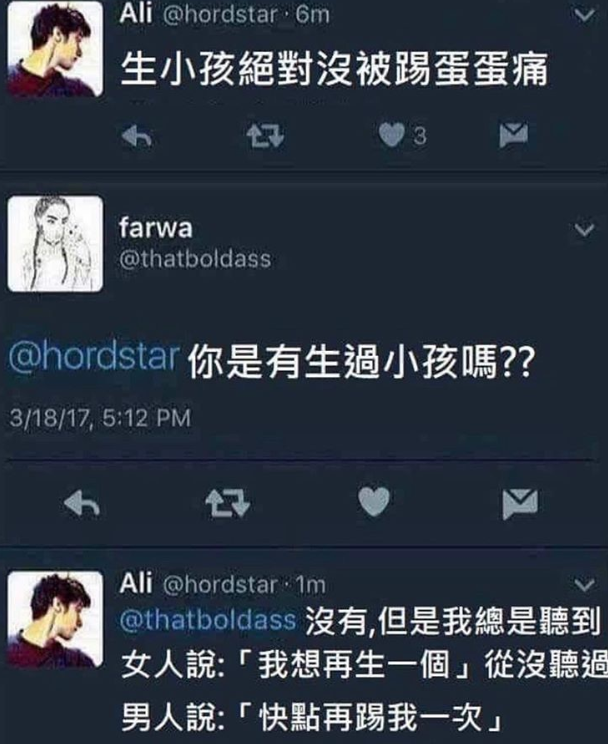Screen dimensions: 608x744
Task: Reply to farwa's tweet
Action: [x=82, y=503]
